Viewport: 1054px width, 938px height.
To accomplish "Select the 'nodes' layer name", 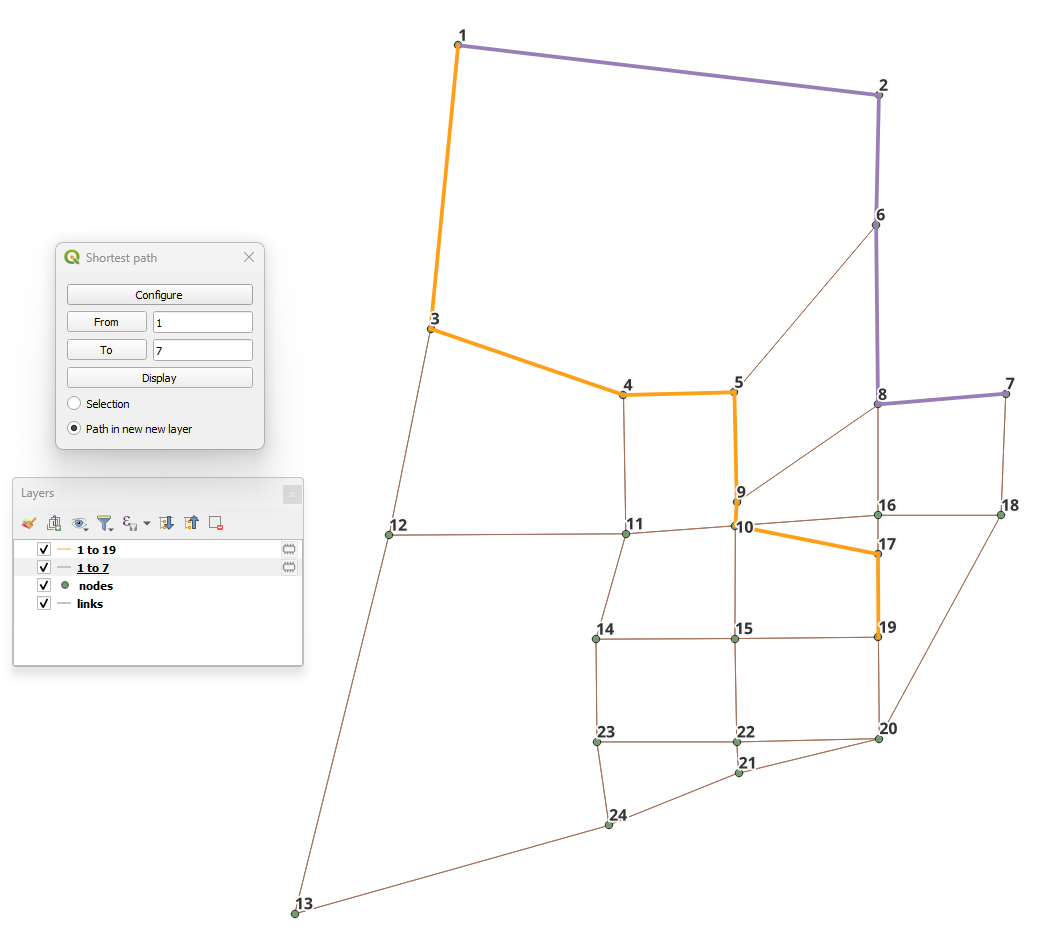I will coord(95,586).
